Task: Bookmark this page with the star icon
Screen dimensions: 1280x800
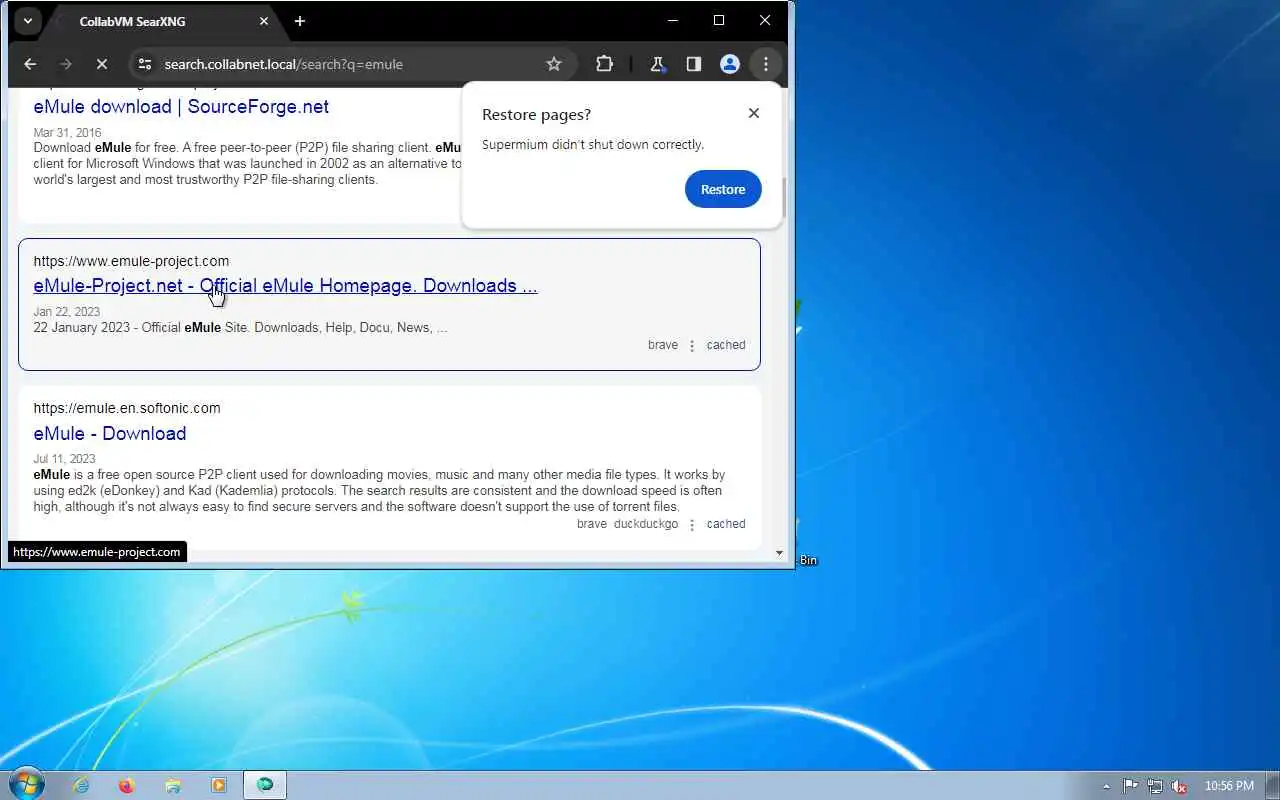Action: [554, 64]
